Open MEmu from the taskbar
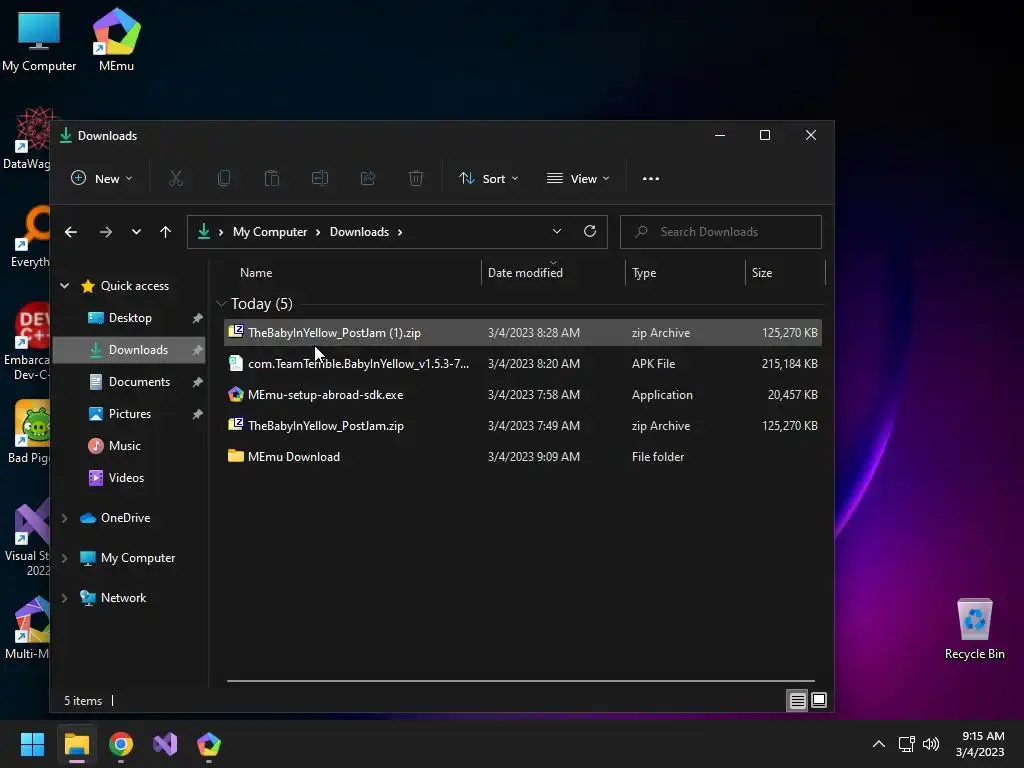This screenshot has width=1024, height=768. click(x=209, y=744)
